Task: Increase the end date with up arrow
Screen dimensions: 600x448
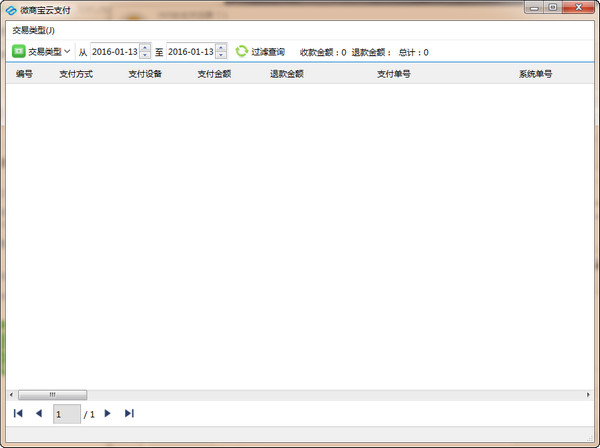Action: (221, 47)
